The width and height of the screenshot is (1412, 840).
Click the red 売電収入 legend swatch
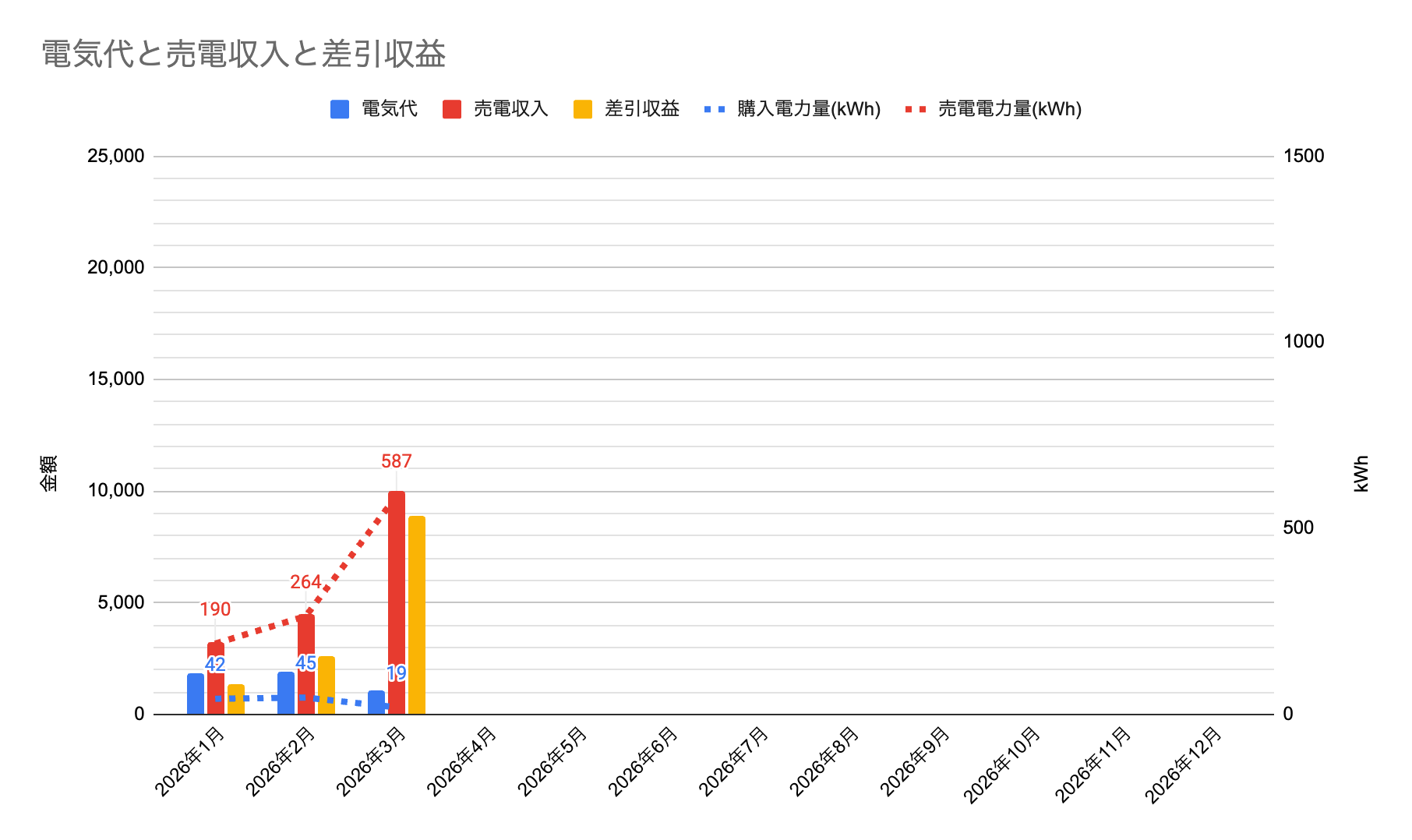tap(452, 109)
